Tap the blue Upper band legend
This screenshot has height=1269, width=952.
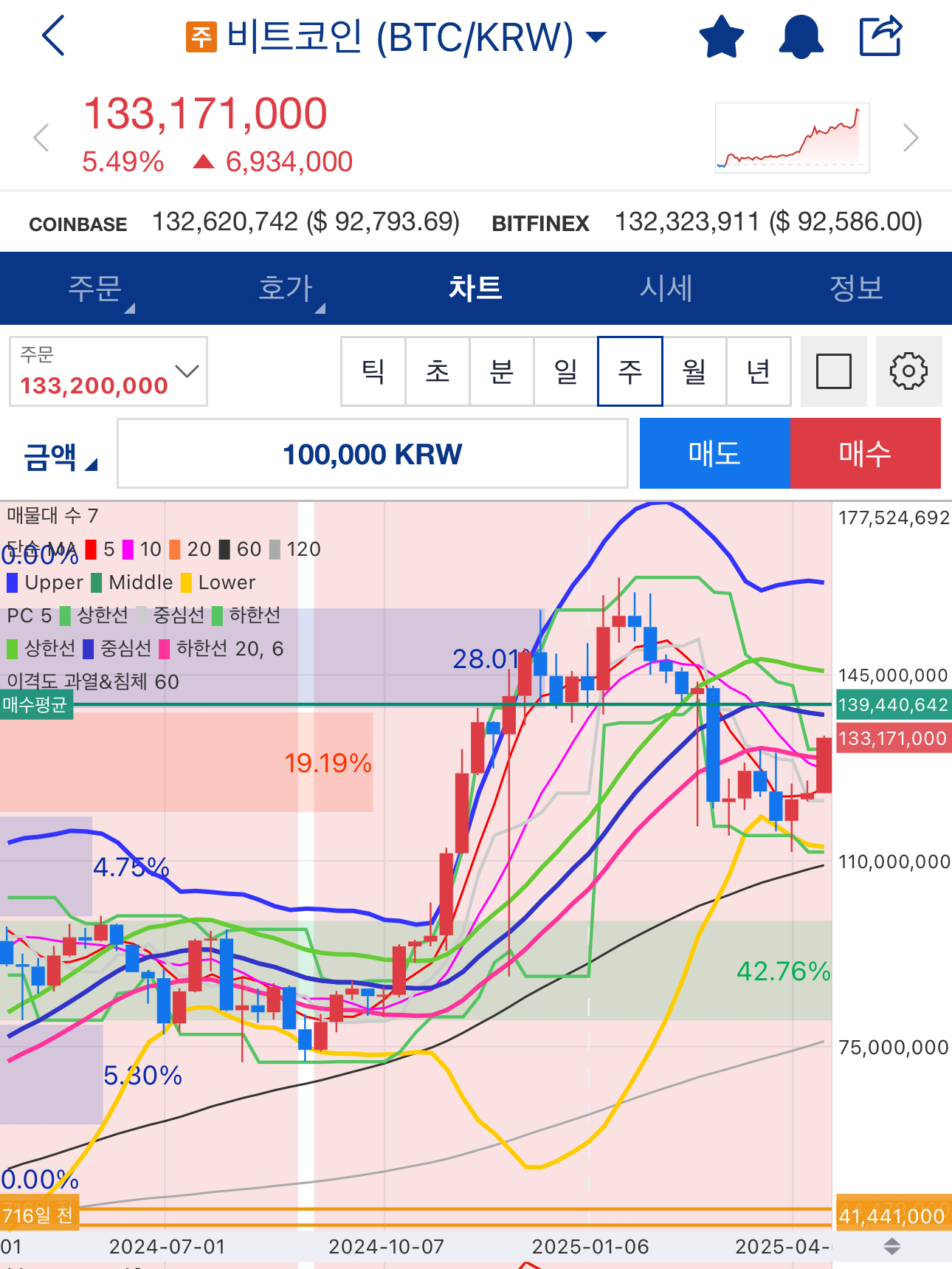pos(45,582)
